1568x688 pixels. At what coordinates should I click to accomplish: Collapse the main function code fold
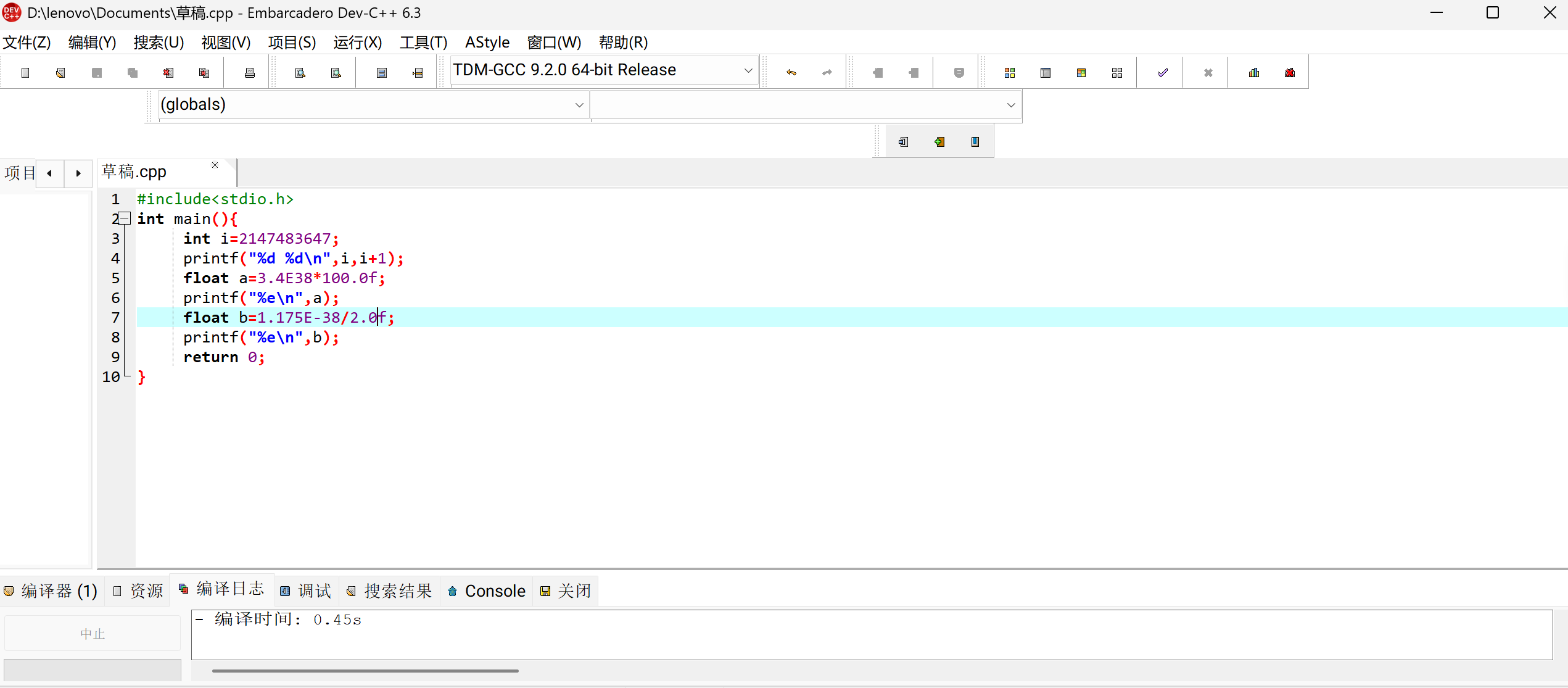pos(125,218)
